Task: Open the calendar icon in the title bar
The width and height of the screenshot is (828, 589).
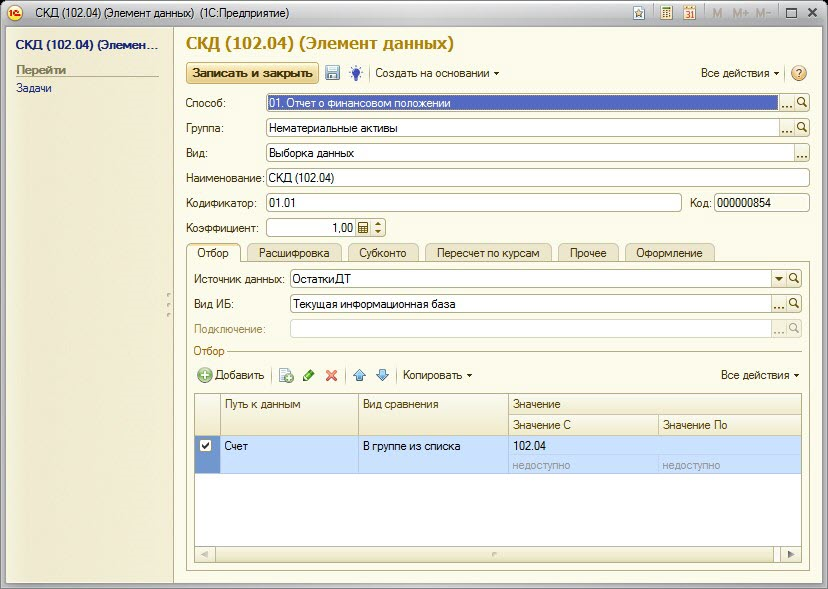Action: point(690,13)
